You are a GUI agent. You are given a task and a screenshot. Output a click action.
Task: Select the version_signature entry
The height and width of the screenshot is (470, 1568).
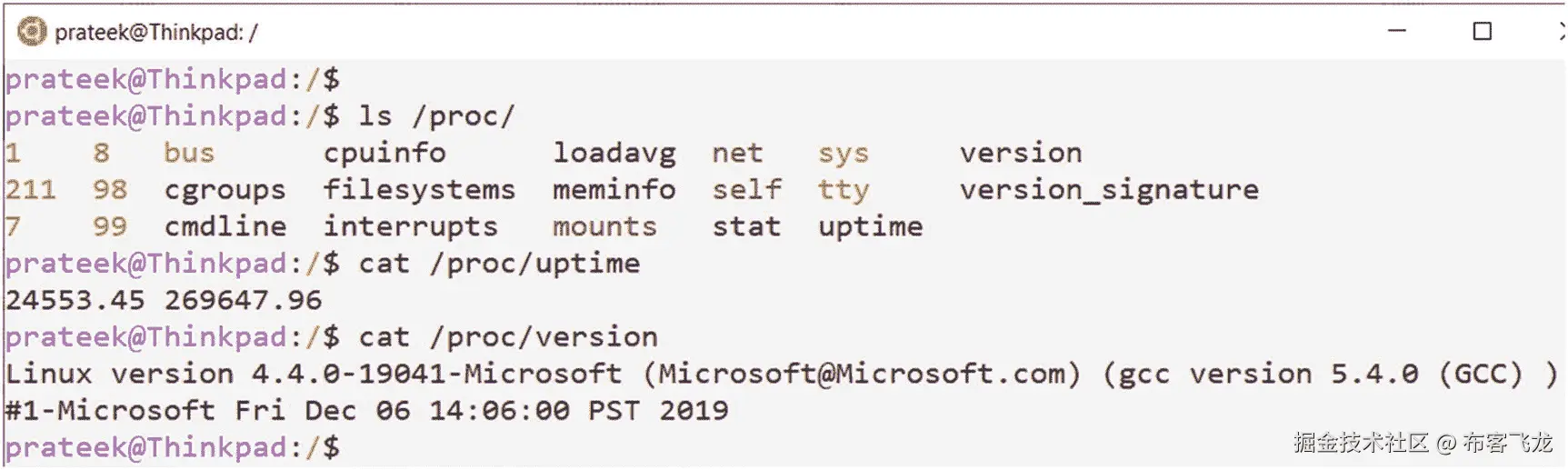(1109, 189)
